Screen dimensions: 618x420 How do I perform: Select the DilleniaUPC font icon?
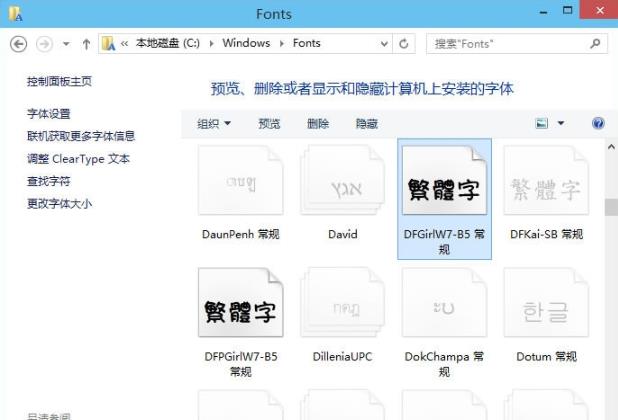tap(342, 304)
